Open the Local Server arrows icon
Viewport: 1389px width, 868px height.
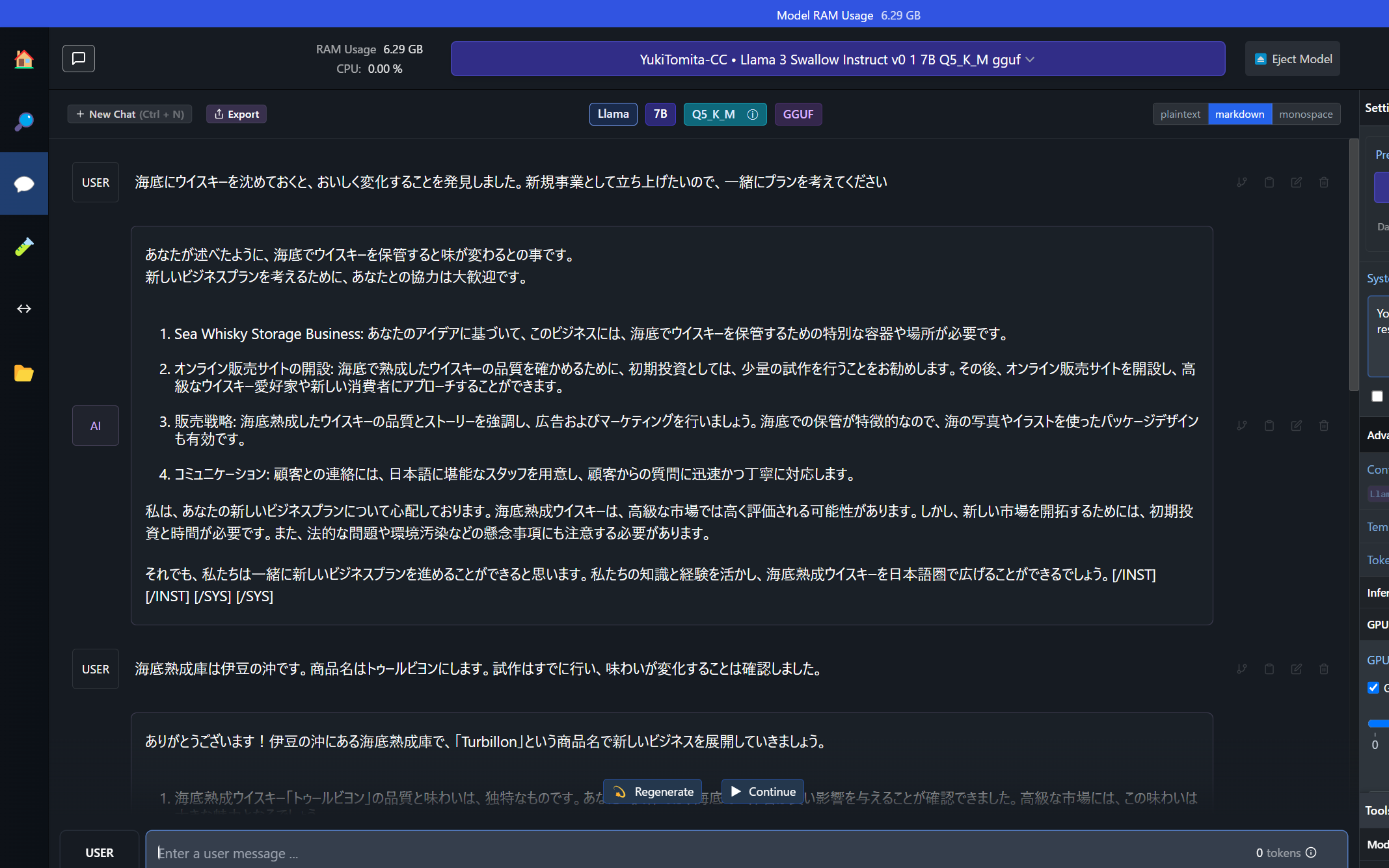pyautogui.click(x=24, y=308)
